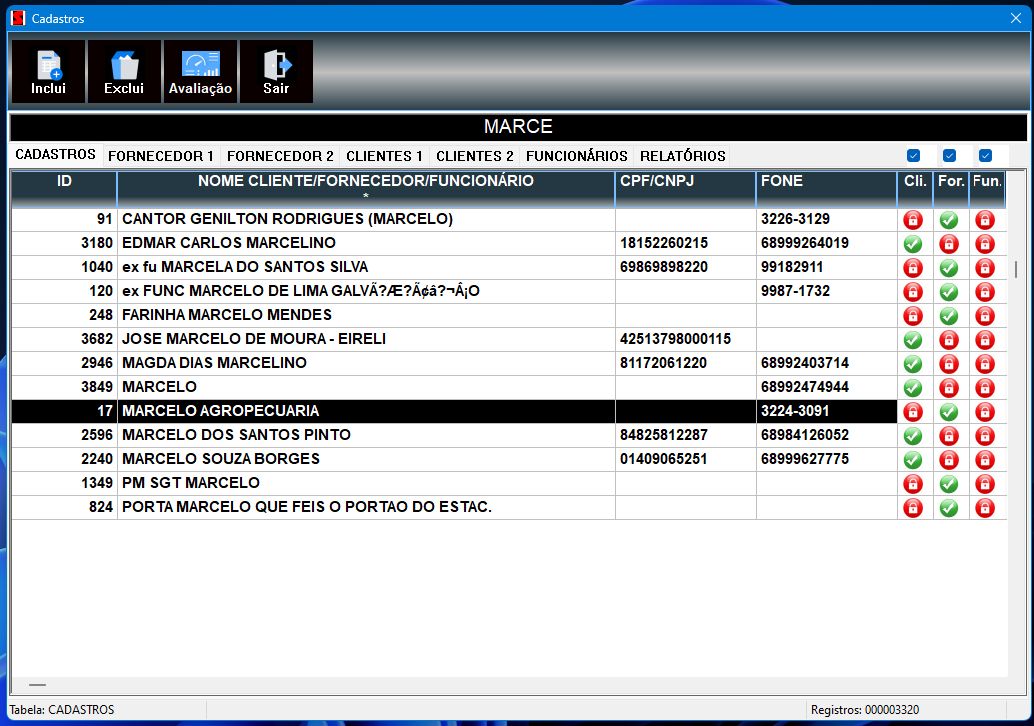Toggle For. lock icon for EDMAR CARLOS MARCELINO
1034x726 pixels.
tap(949, 244)
